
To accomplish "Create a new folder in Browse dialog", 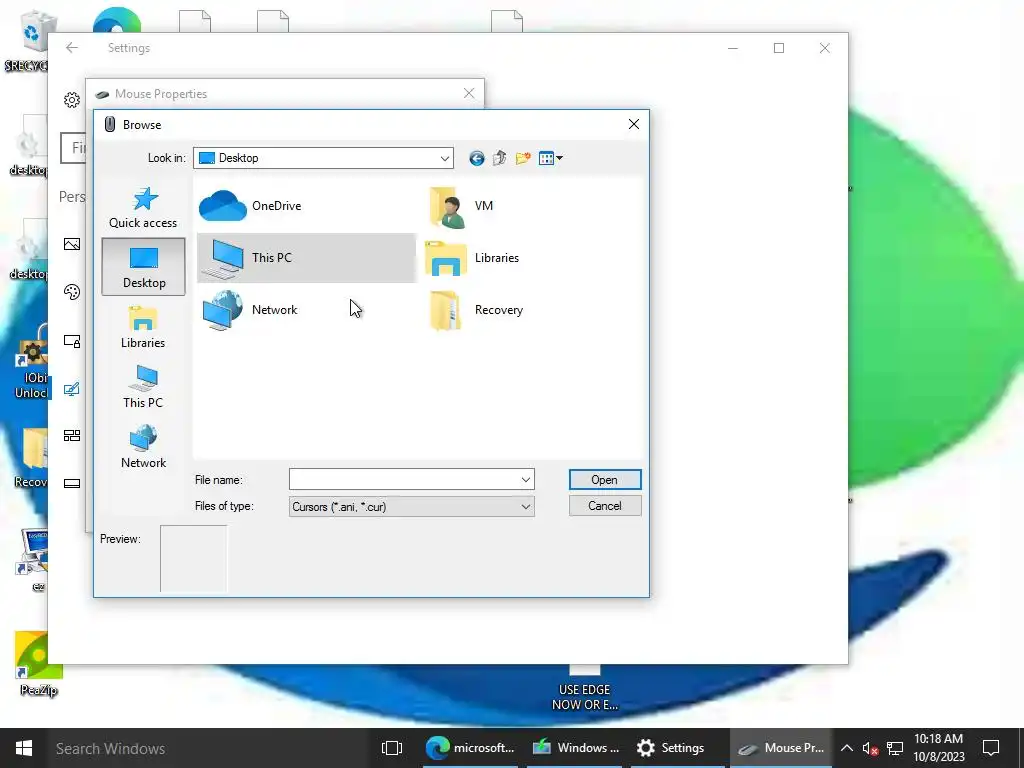I will coord(522,158).
